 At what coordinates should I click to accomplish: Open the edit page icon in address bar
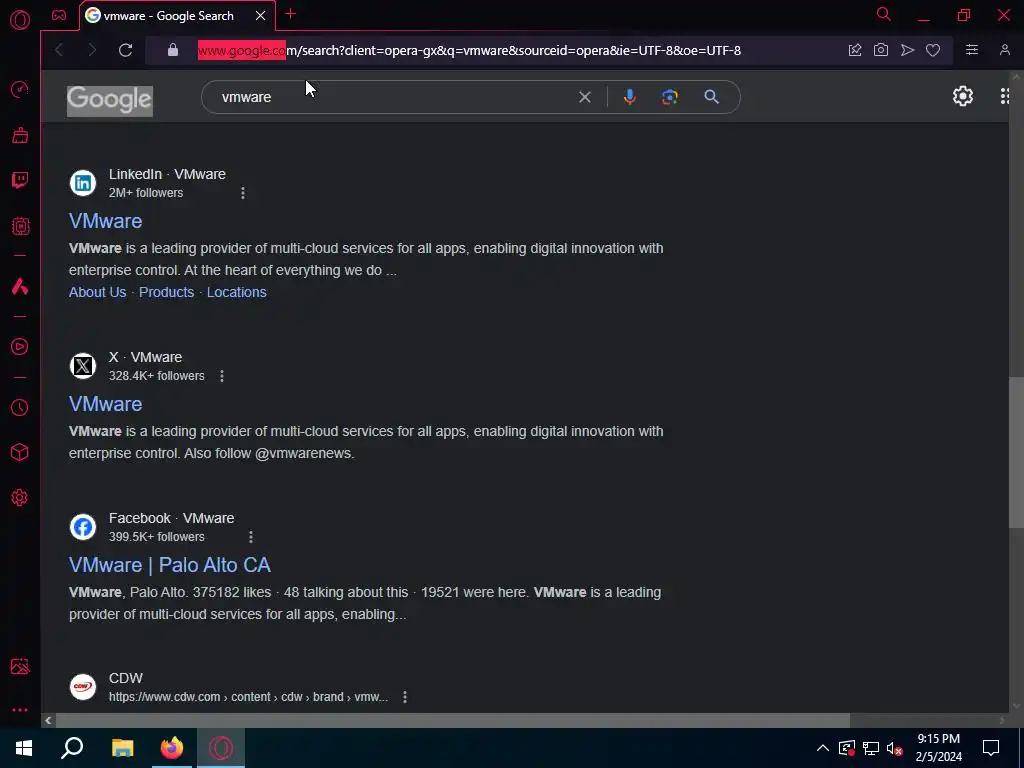tap(854, 50)
